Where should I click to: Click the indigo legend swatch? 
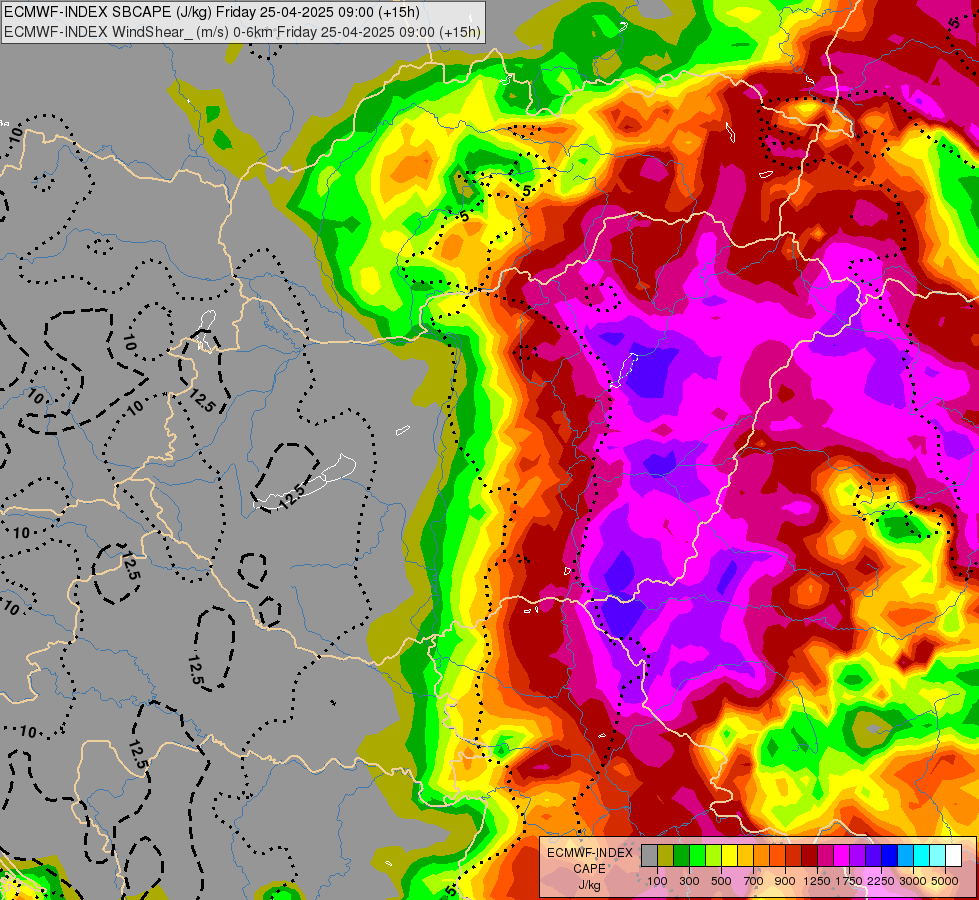pos(873,856)
